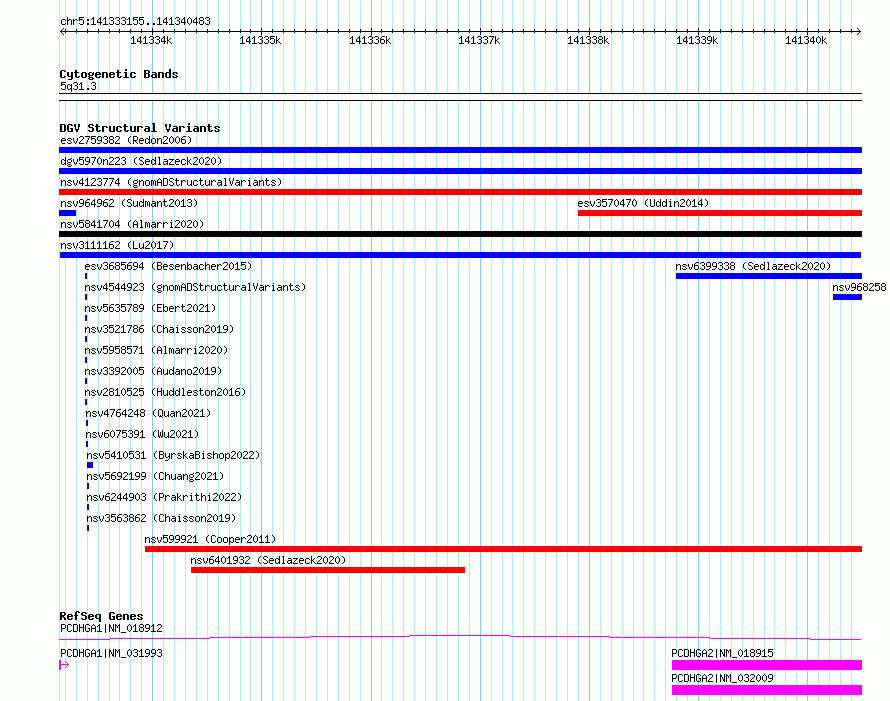
Task: Select nsv5410531 (ByrskaBishop2022) label
Action: coord(173,455)
